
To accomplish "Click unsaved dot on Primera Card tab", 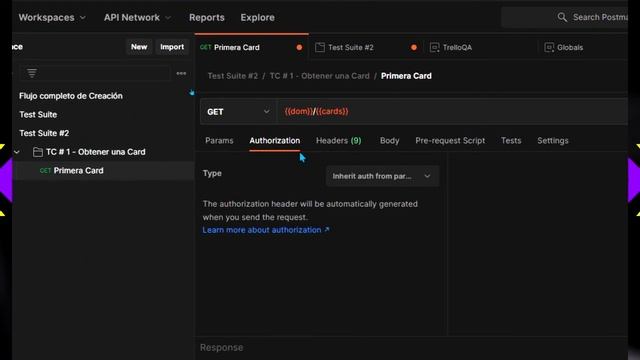I will [x=299, y=47].
